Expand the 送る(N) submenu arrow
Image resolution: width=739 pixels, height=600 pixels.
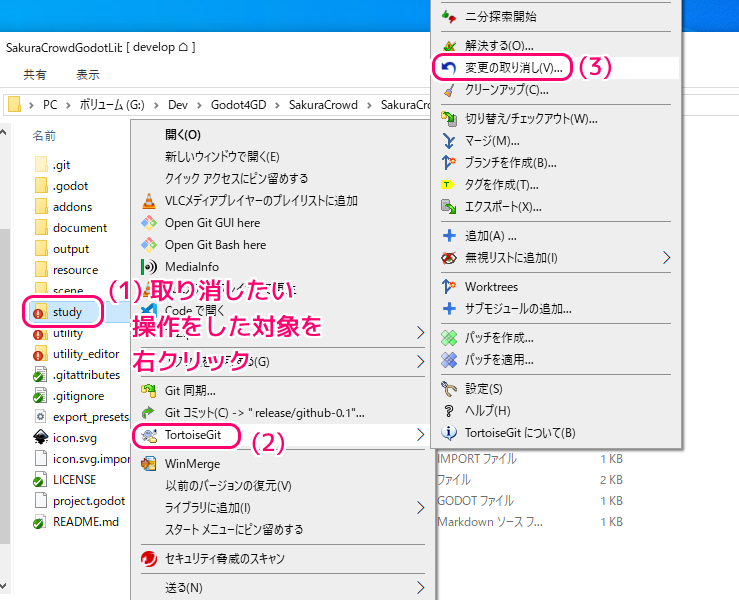[420, 587]
